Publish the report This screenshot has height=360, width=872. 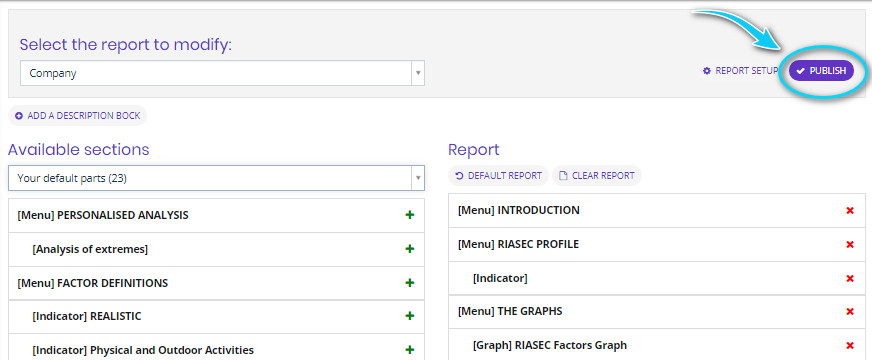(x=821, y=71)
